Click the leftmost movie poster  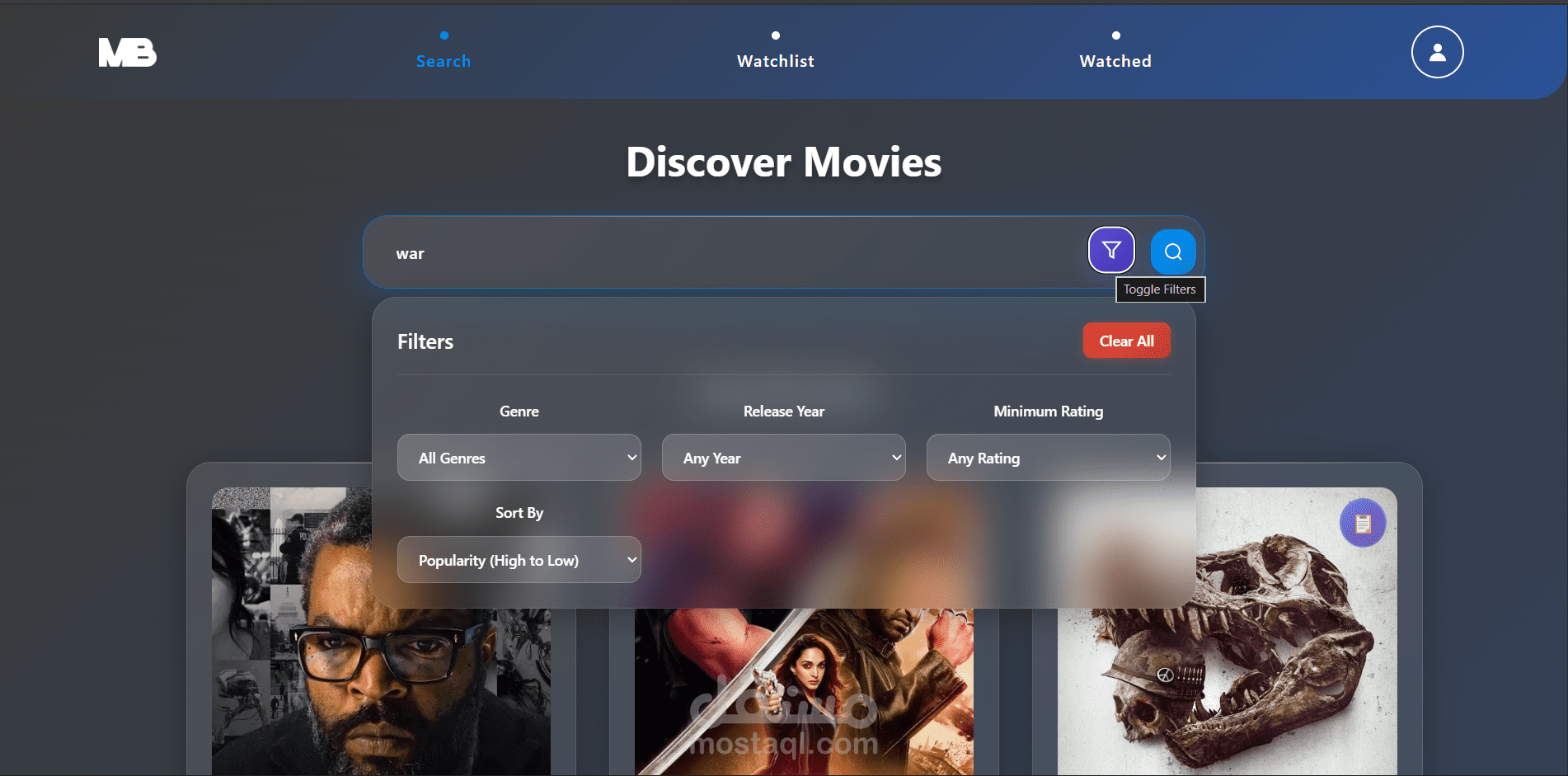tap(379, 676)
